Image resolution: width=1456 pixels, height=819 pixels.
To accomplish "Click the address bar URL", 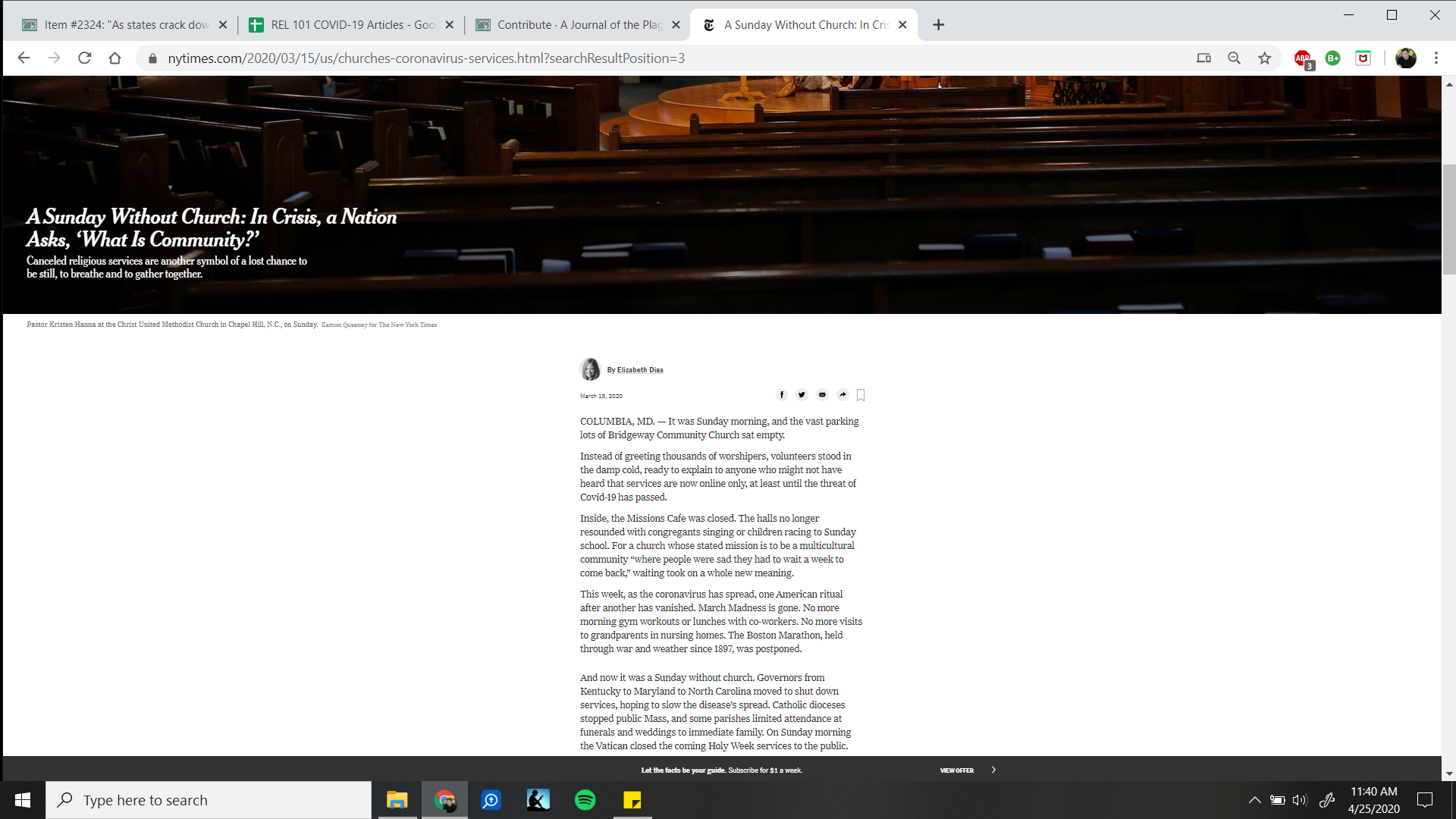I will (426, 58).
